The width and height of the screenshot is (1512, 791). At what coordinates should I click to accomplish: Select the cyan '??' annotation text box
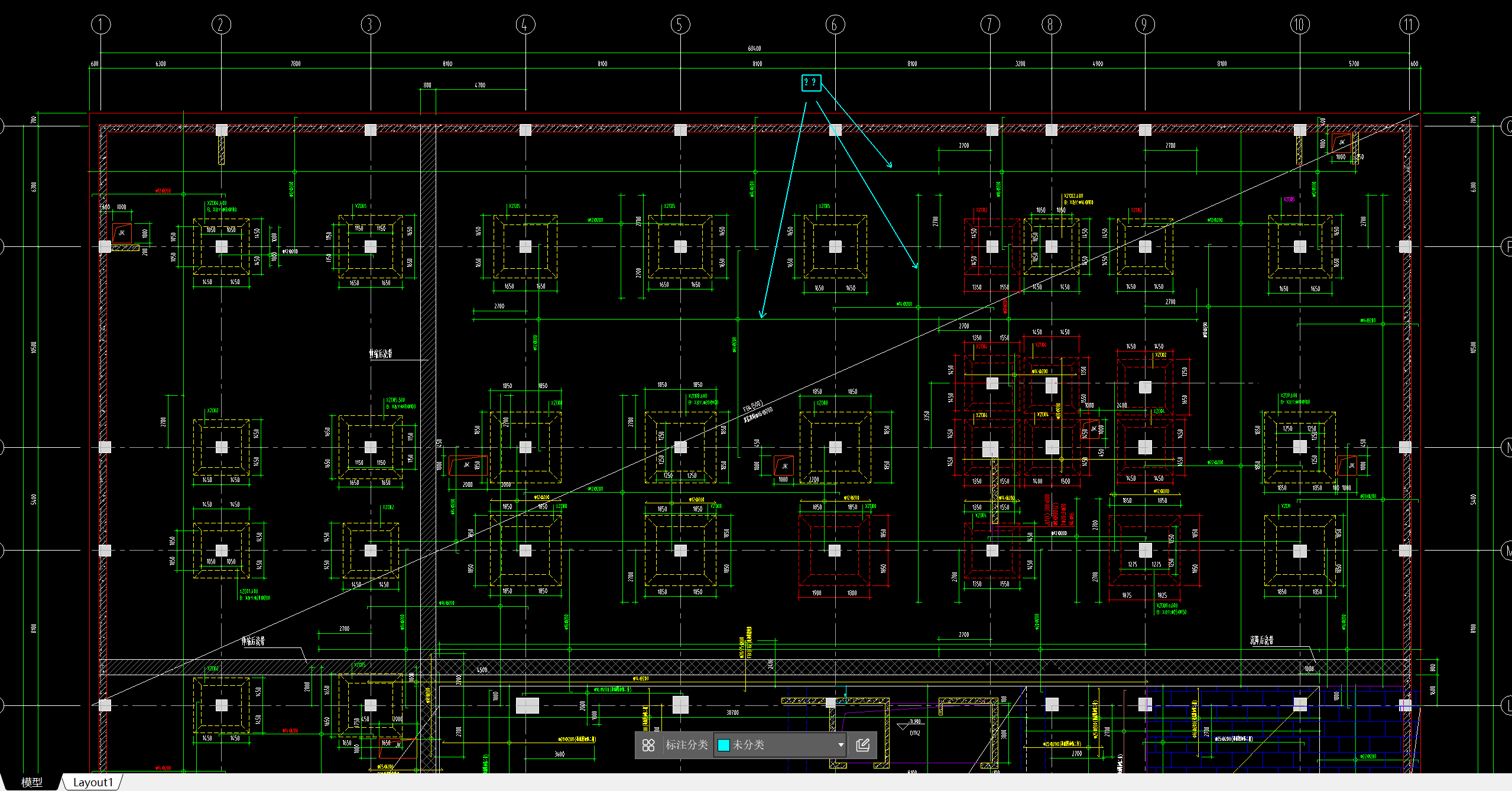pyautogui.click(x=812, y=83)
